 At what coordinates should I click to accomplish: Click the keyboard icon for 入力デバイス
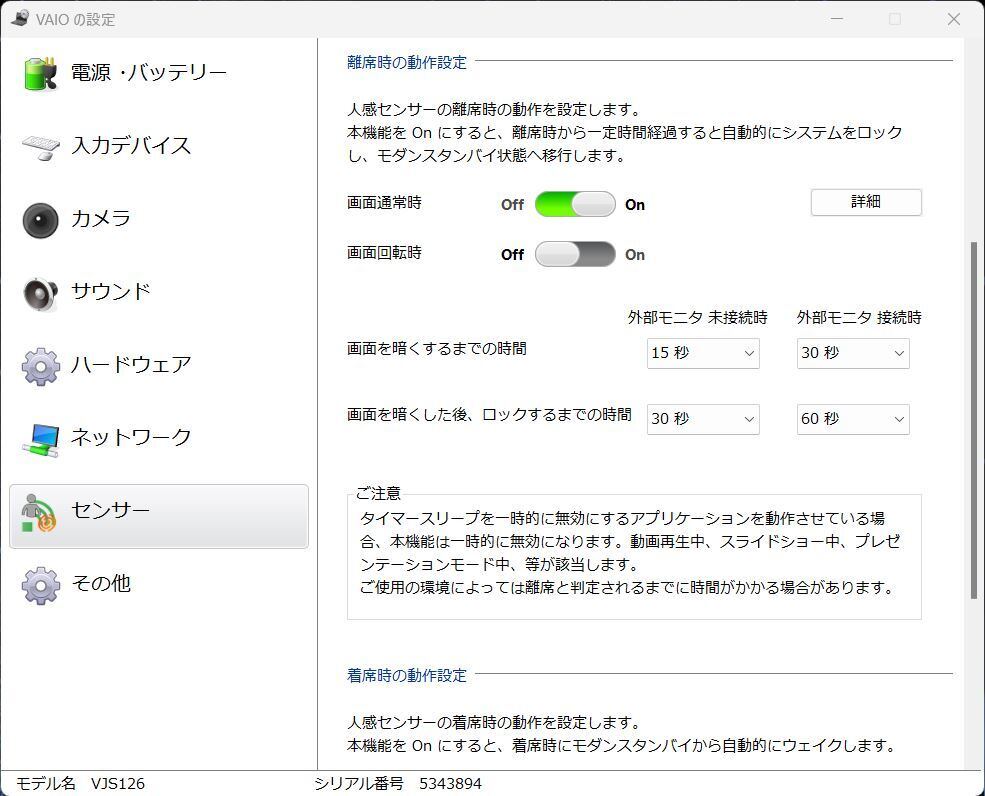[x=41, y=147]
